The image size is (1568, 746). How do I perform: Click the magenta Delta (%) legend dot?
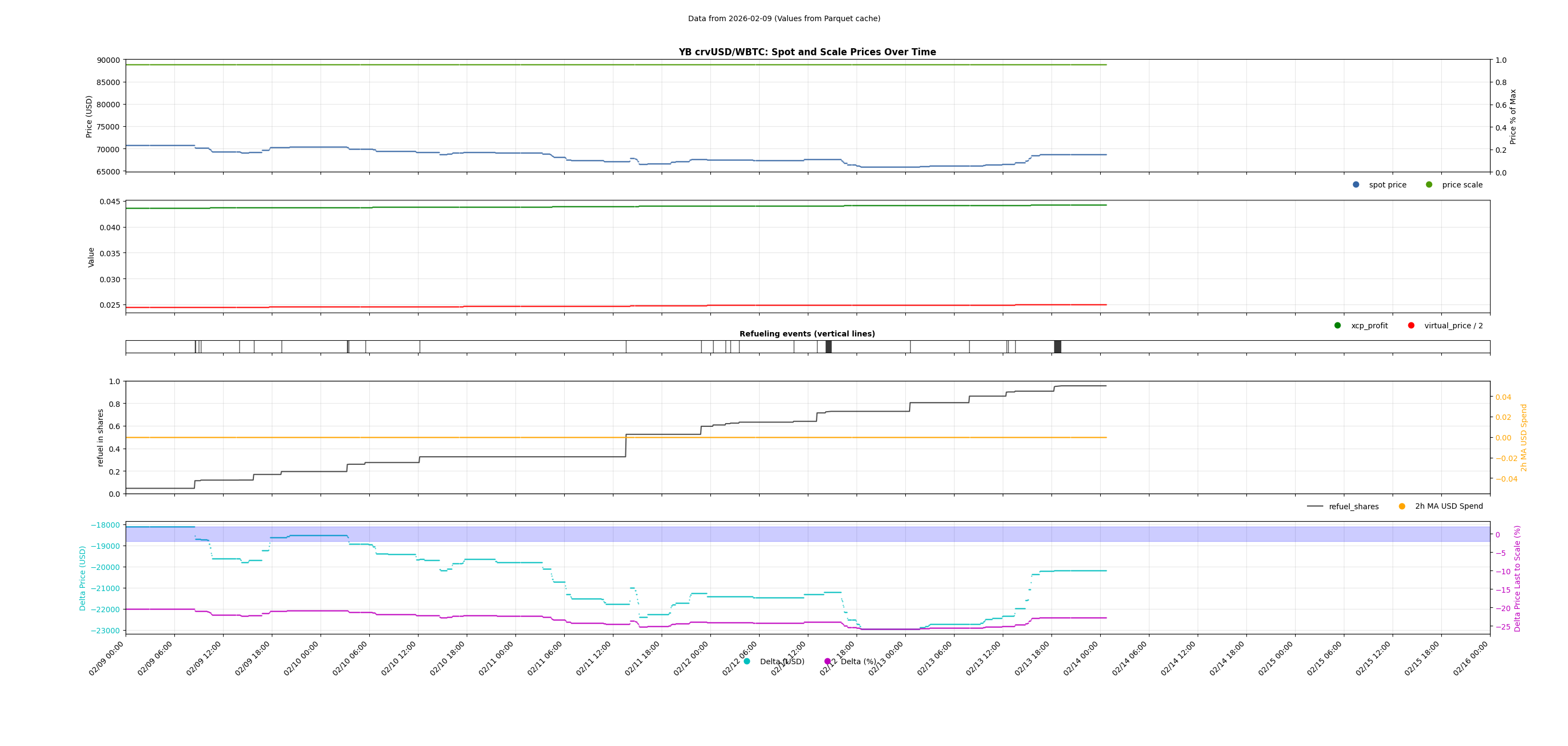(x=827, y=661)
